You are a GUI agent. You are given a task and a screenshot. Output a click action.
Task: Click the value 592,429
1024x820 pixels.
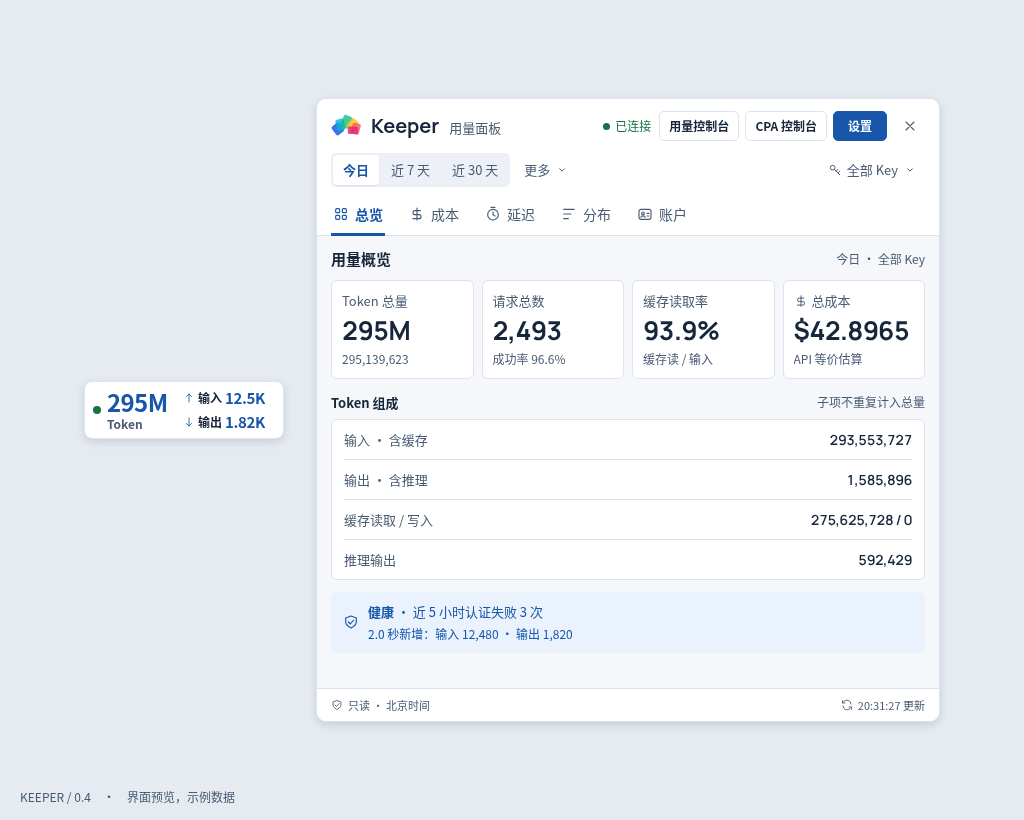point(885,560)
